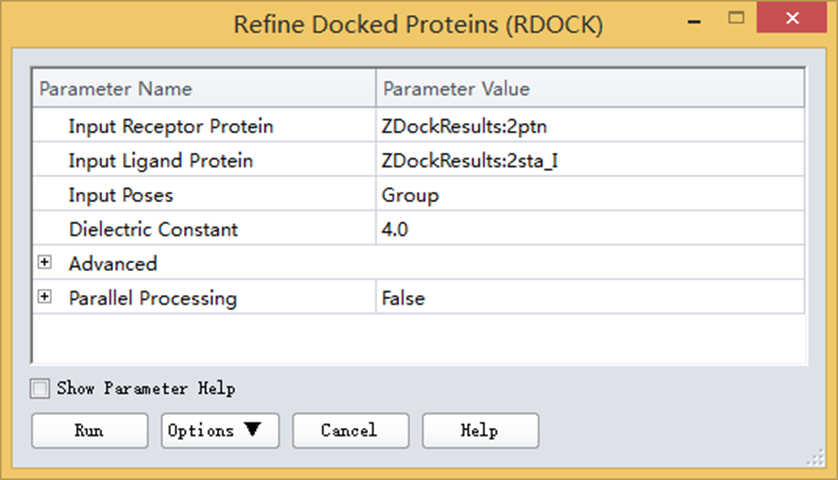
Task: Expand the Parallel Processing group
Action: (x=45, y=297)
